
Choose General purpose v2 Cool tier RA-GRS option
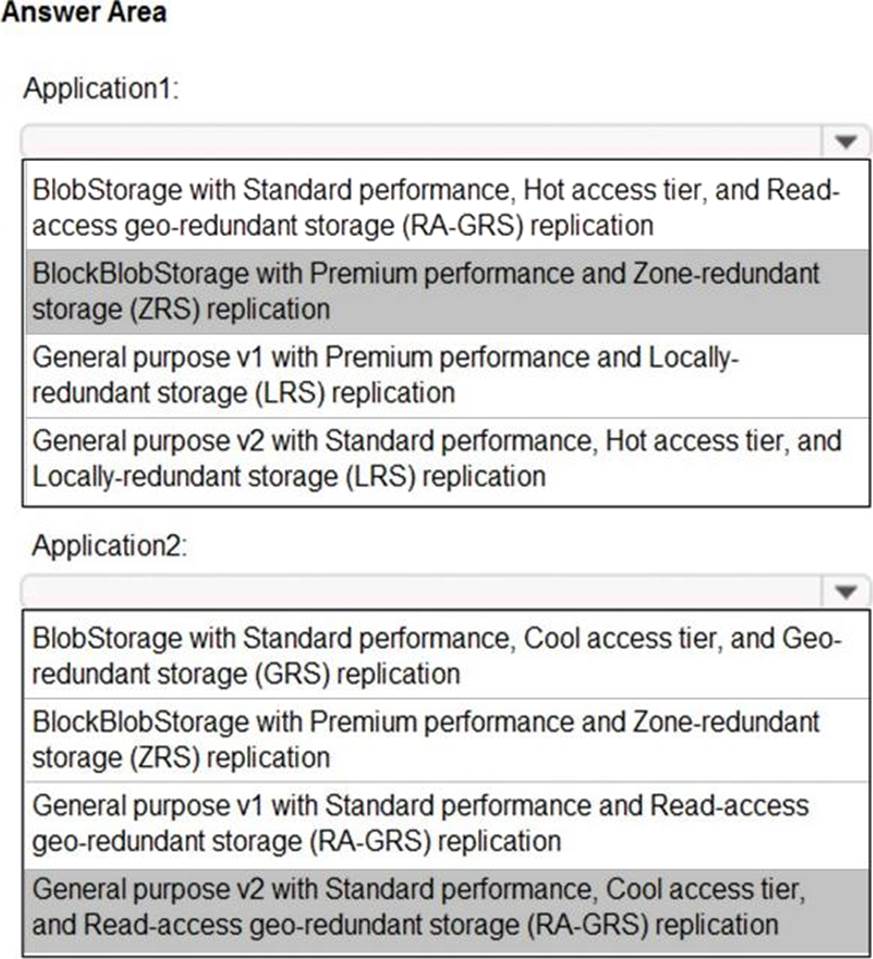436,907
